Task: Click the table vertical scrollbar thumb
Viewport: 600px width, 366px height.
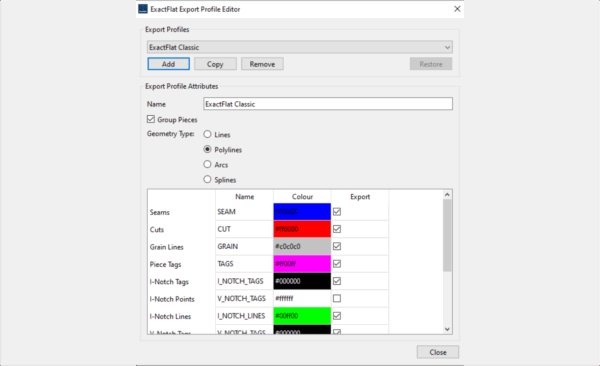Action: coord(447,235)
